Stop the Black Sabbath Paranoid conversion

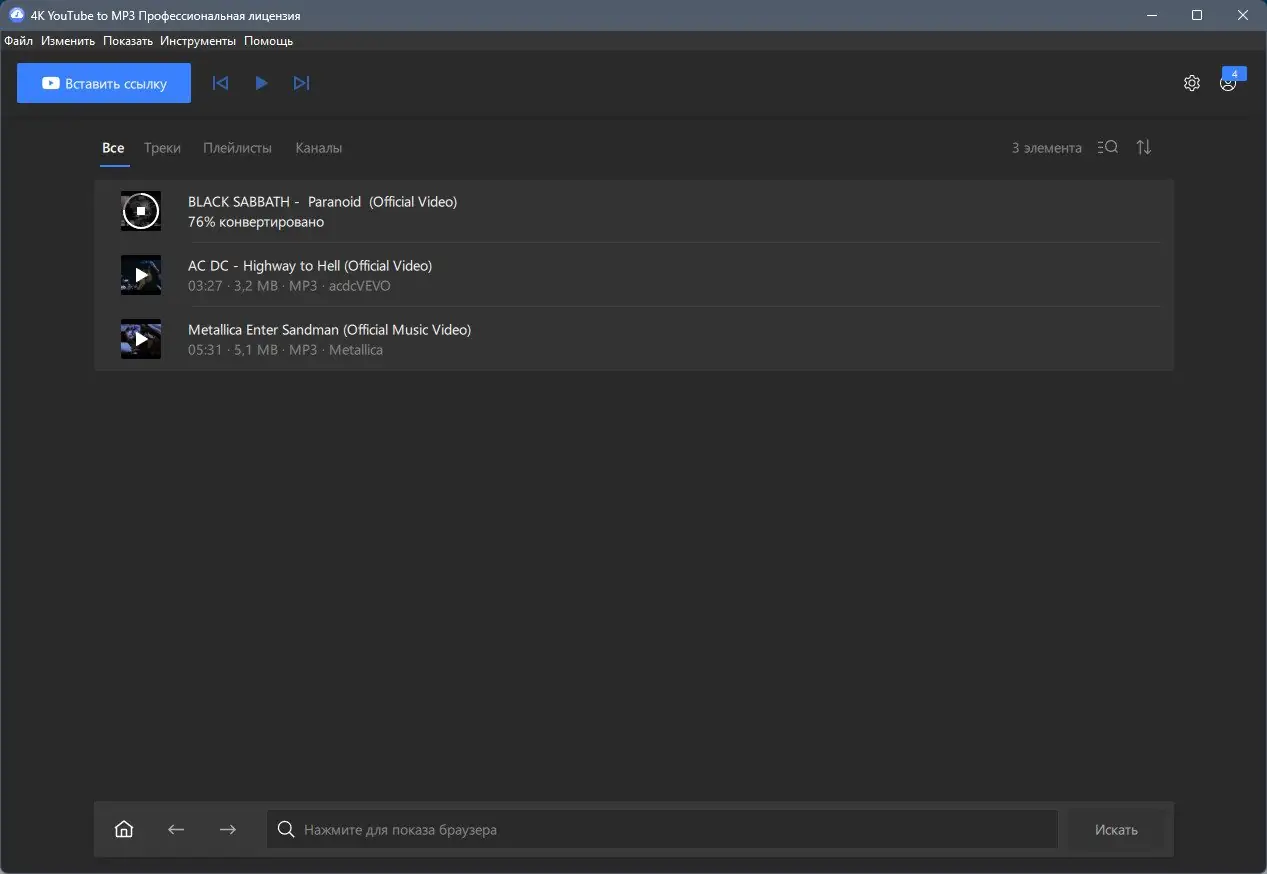pyautogui.click(x=141, y=211)
